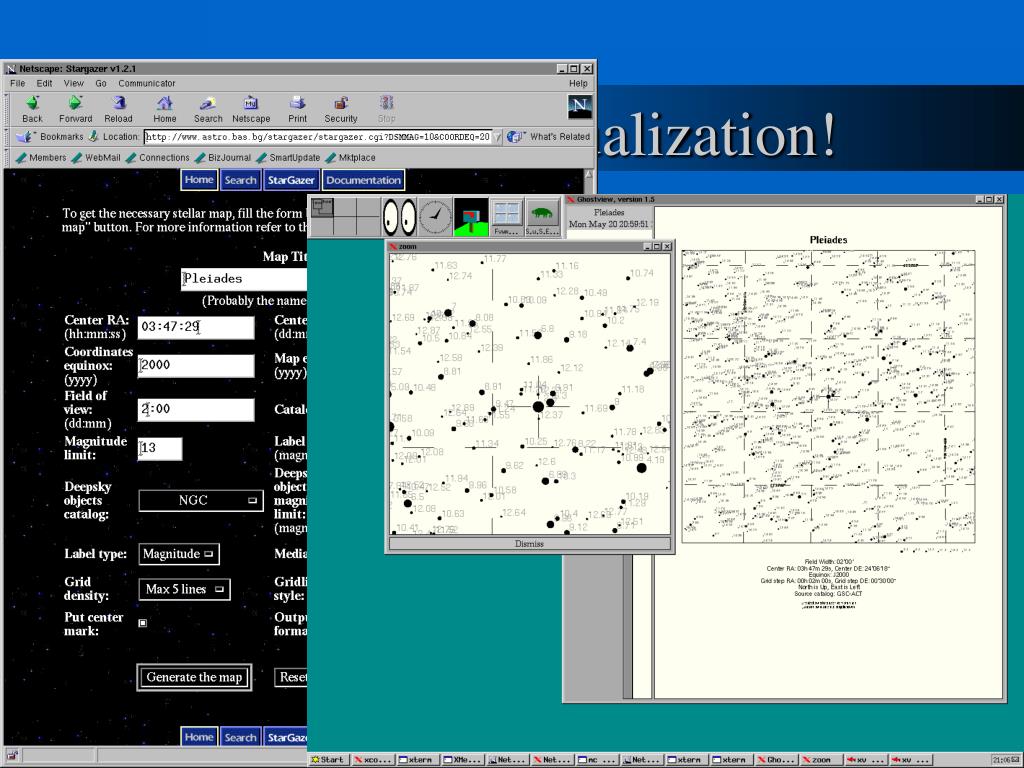Click the Map Title field containing Pleiades

[244, 279]
